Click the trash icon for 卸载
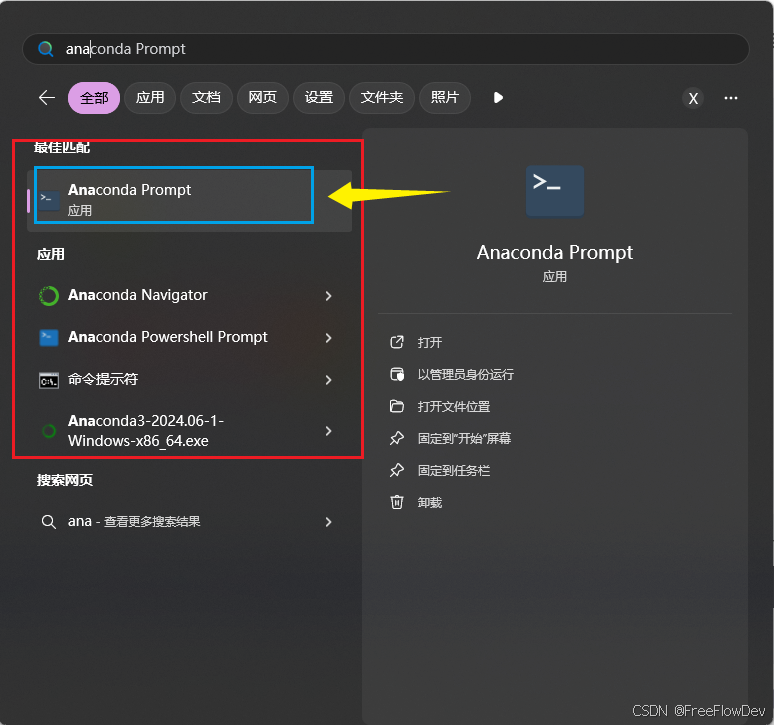774x725 pixels. (x=397, y=502)
